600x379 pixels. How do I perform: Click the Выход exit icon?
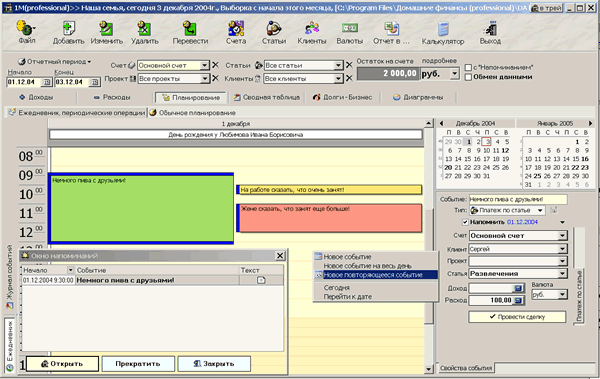(490, 33)
